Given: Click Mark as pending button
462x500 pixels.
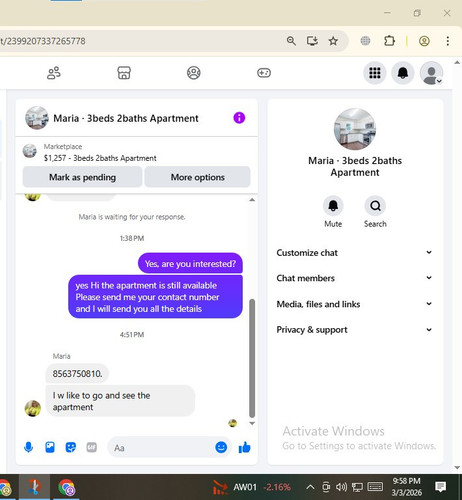Looking at the screenshot, I should pos(82,177).
